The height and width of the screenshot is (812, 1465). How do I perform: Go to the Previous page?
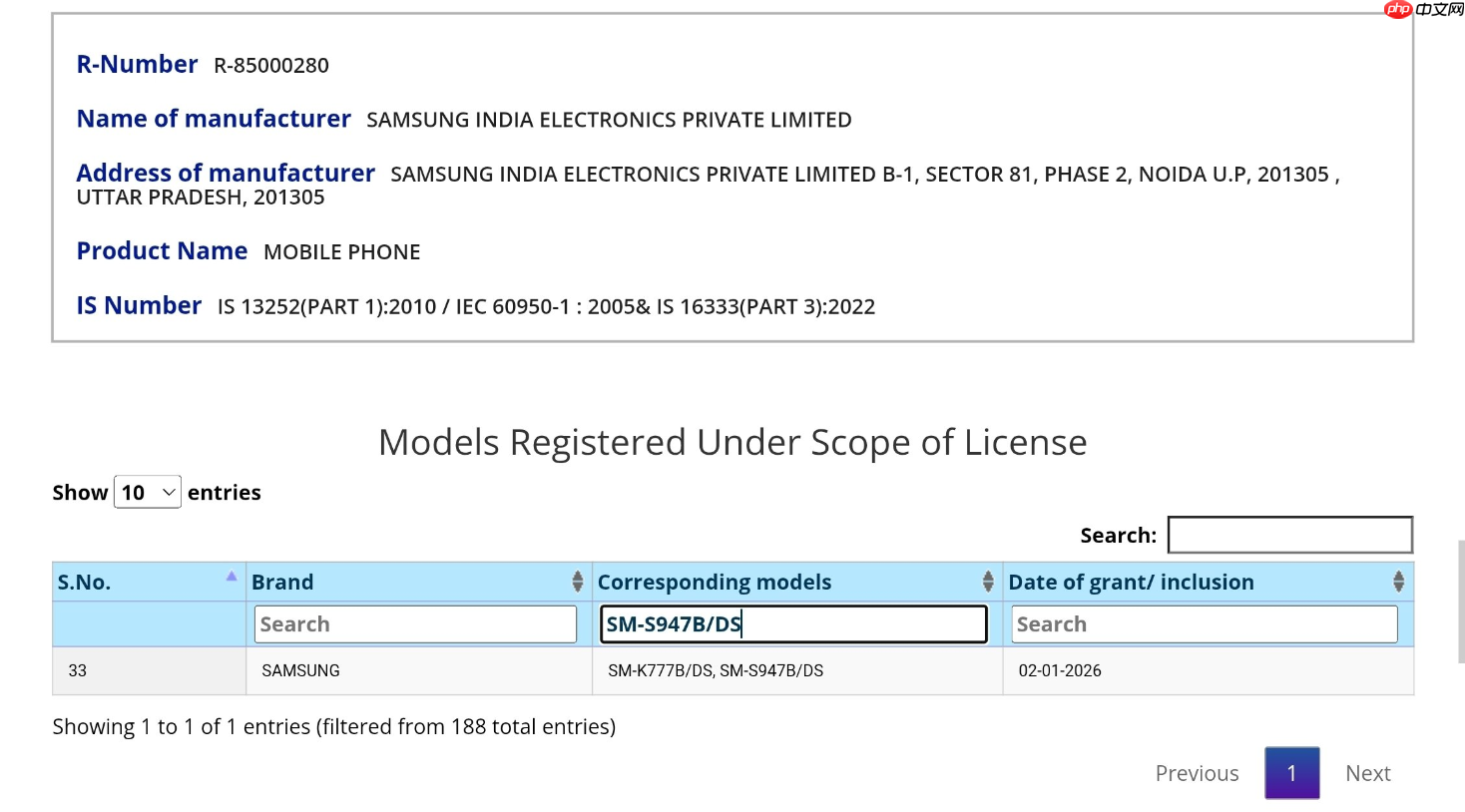pyautogui.click(x=1197, y=773)
